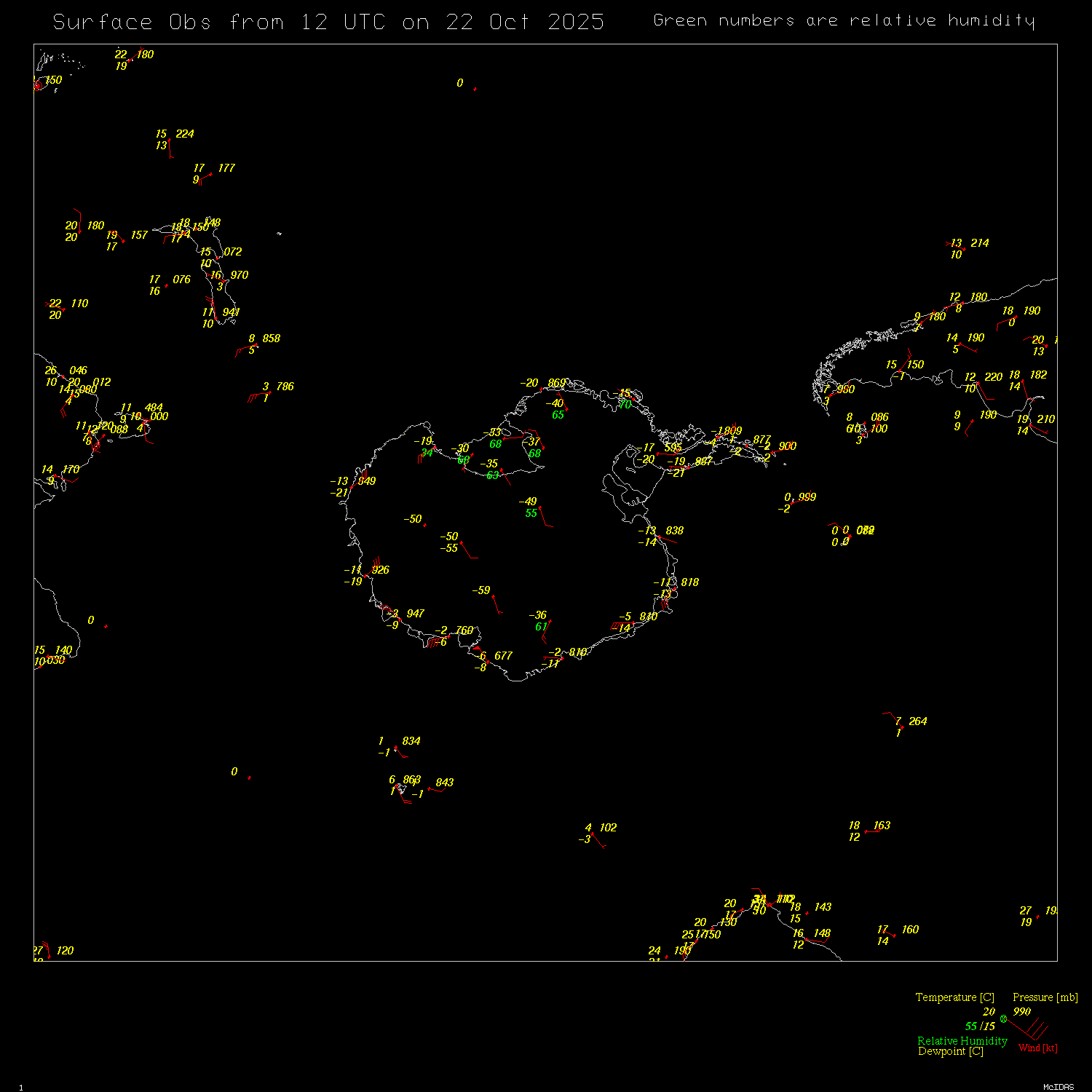Click the station plot with pressure 177
Screen dimensions: 1092x1092
(211, 174)
